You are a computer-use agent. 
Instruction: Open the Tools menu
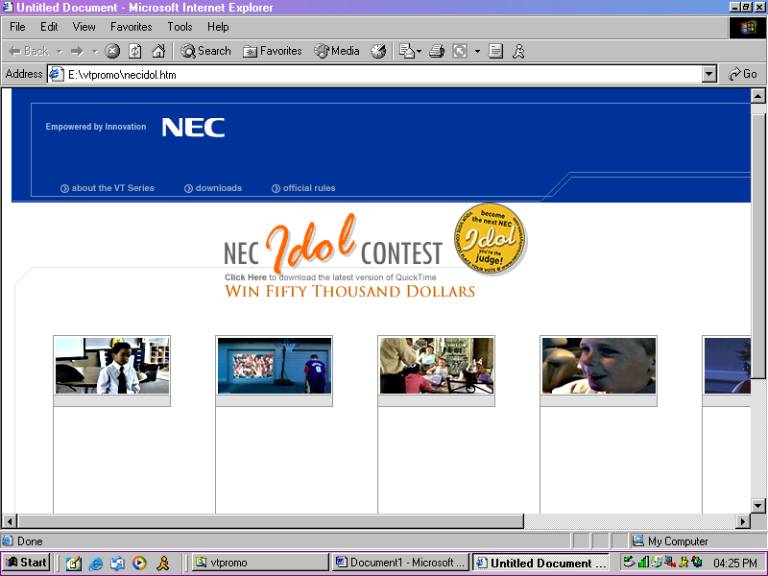click(180, 26)
